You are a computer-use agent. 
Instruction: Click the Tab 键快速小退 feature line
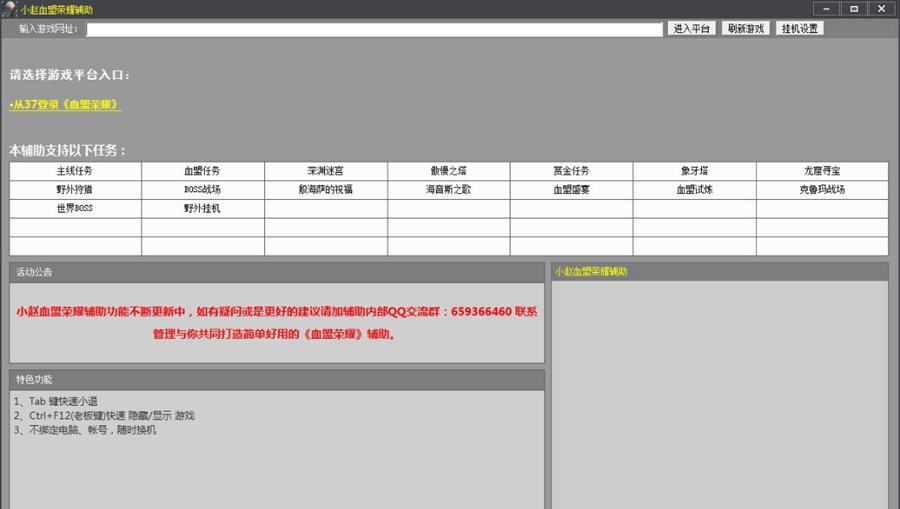[x=56, y=401]
